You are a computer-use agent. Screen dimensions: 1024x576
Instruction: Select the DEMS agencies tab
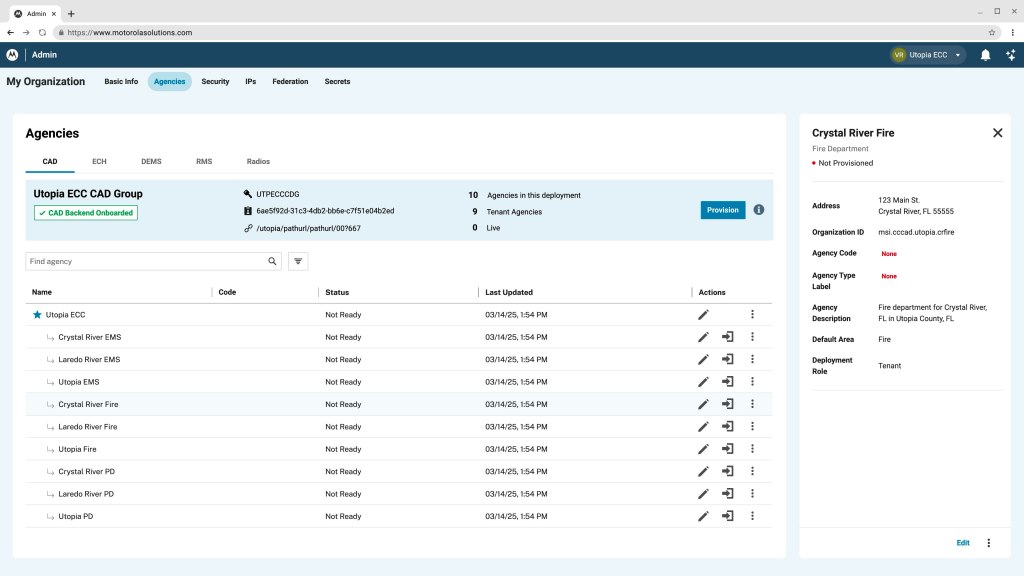151,161
